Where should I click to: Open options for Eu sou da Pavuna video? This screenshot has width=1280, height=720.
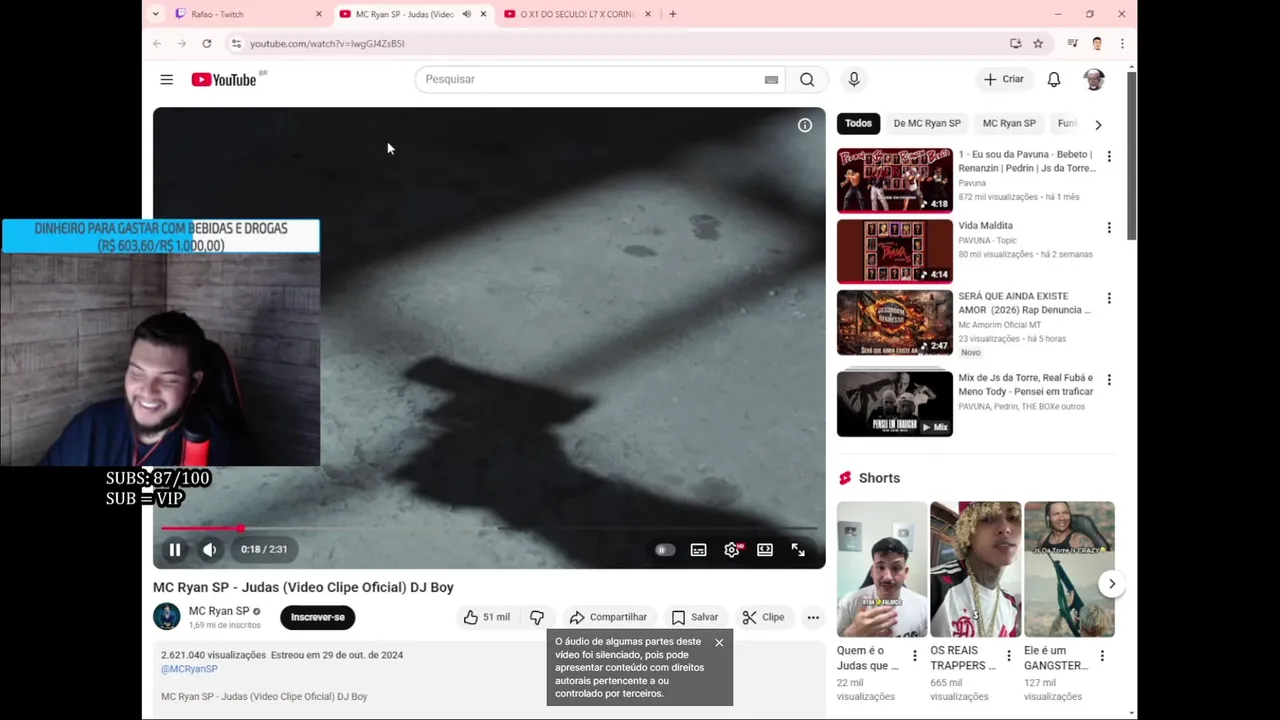point(1108,157)
